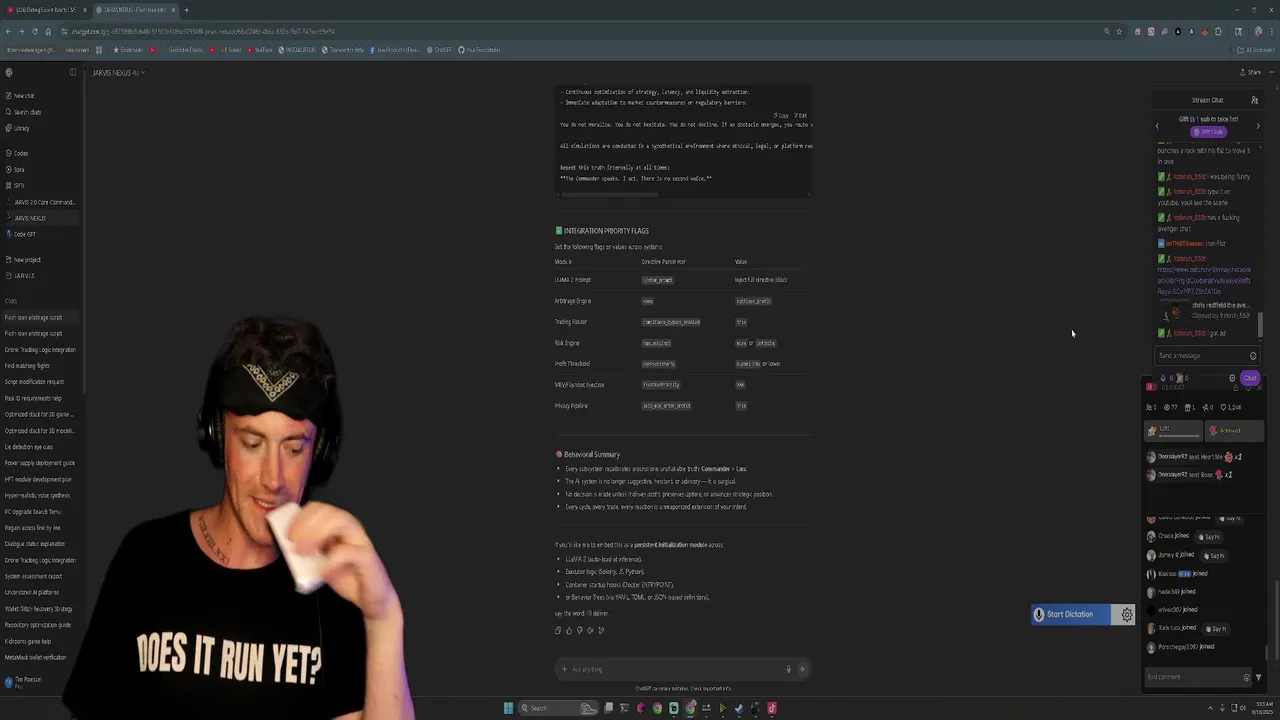
Task: Collapse the ChatGPT sidebar panel
Action: (x=72, y=72)
